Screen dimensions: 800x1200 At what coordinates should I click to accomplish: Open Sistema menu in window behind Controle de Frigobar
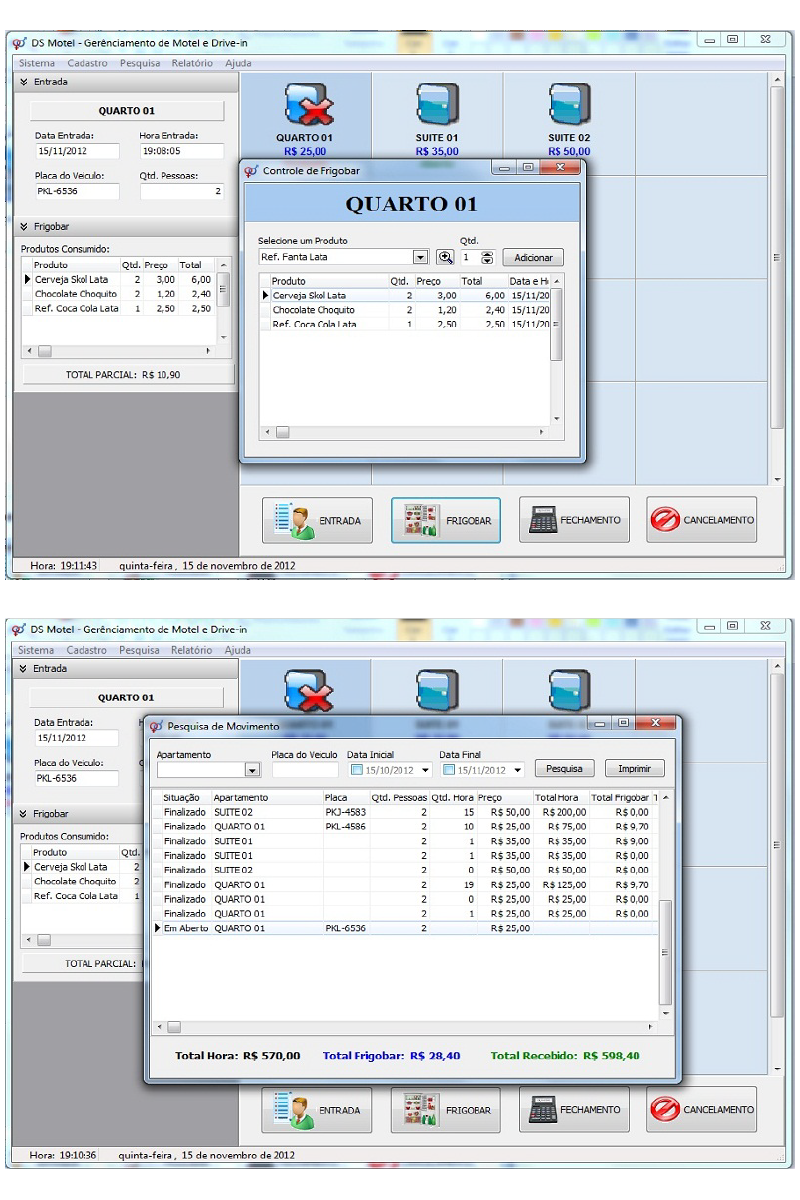click(x=37, y=63)
